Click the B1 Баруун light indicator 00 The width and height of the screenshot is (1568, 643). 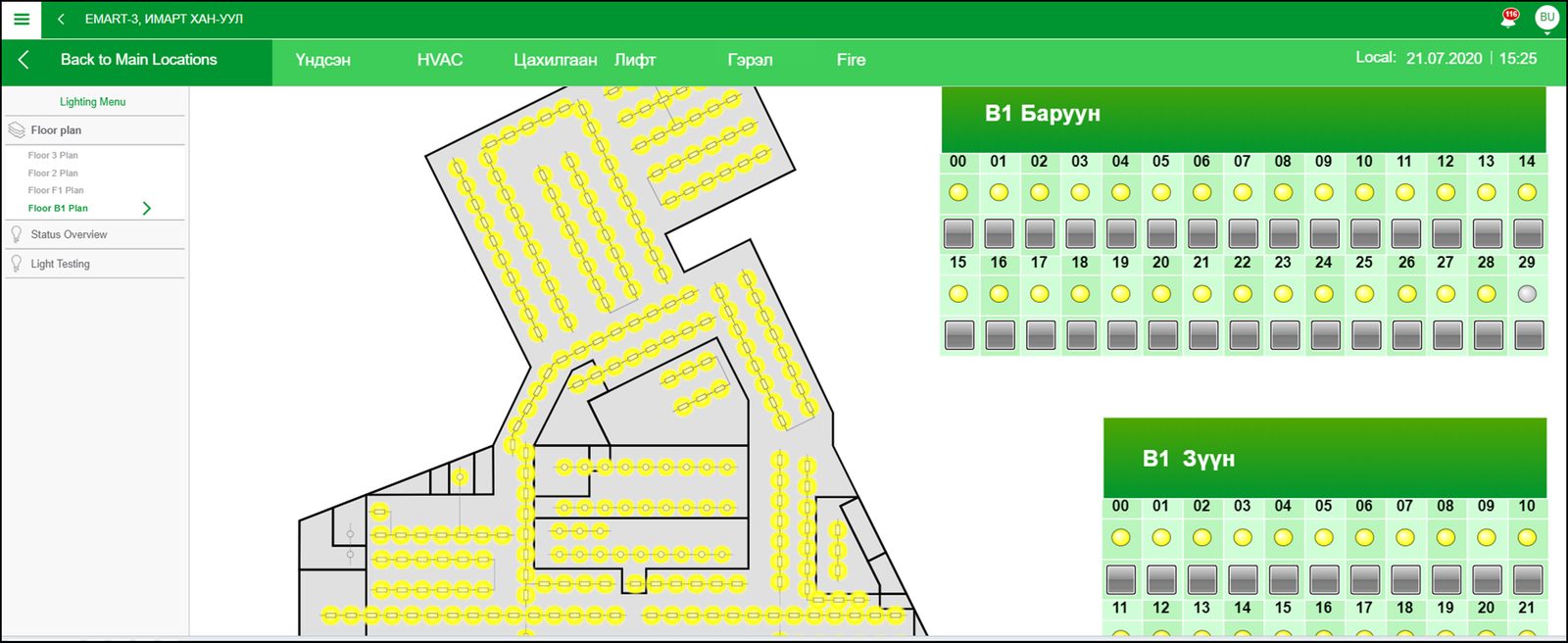pyautogui.click(x=958, y=192)
